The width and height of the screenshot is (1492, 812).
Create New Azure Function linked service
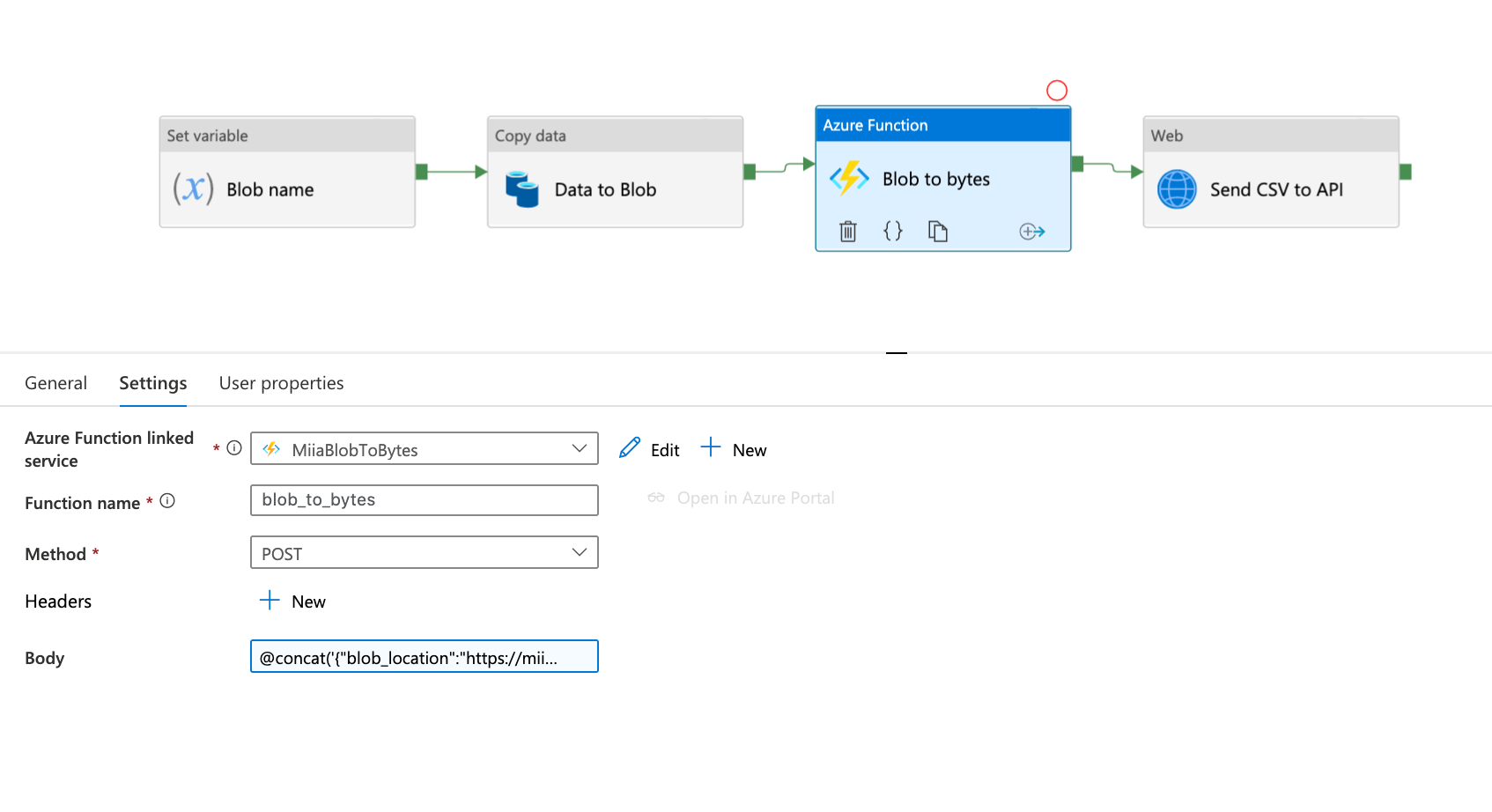pos(734,449)
